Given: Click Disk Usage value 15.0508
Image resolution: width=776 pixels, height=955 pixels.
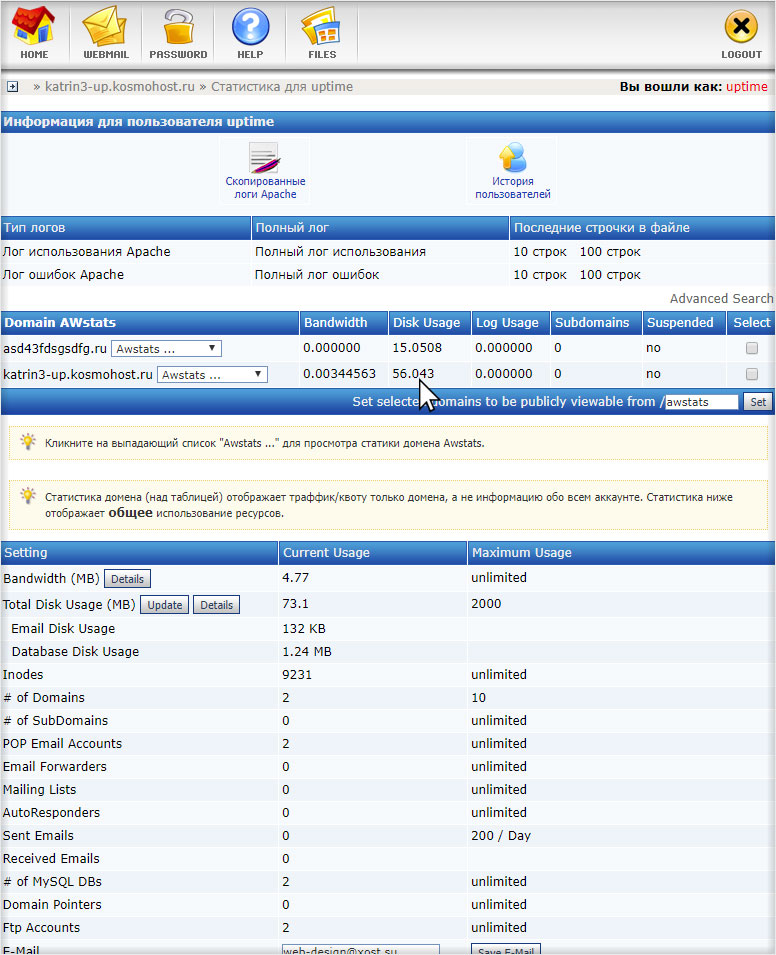Looking at the screenshot, I should [x=417, y=348].
